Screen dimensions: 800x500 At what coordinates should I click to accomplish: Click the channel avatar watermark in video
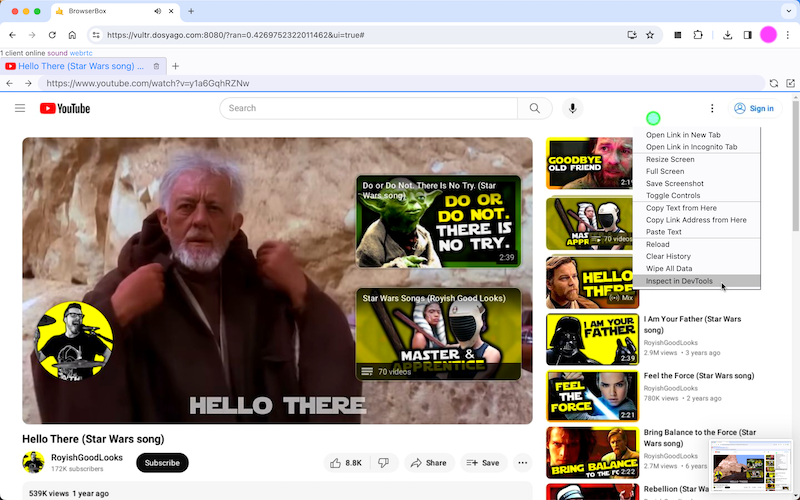(x=73, y=340)
